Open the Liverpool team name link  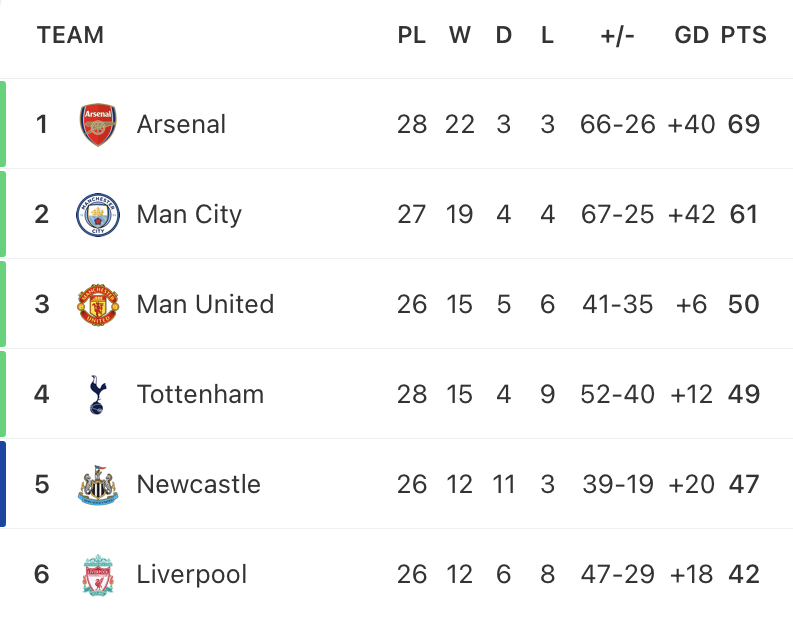(192, 575)
